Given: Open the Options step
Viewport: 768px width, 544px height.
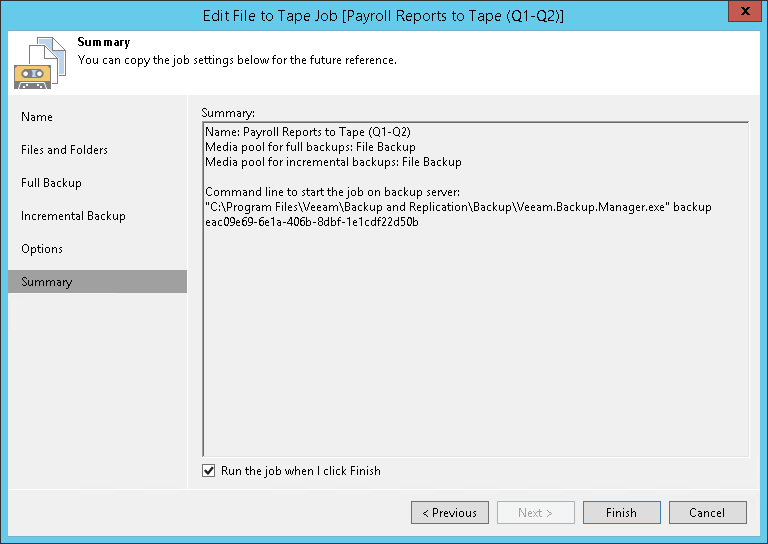Looking at the screenshot, I should pyautogui.click(x=42, y=249).
